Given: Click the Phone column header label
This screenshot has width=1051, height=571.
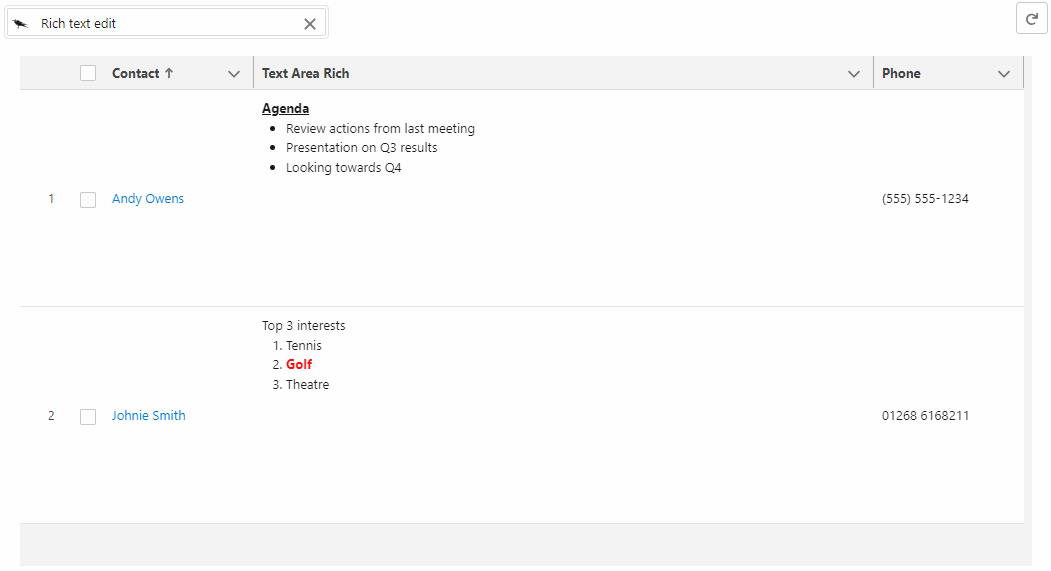Looking at the screenshot, I should click(x=901, y=73).
